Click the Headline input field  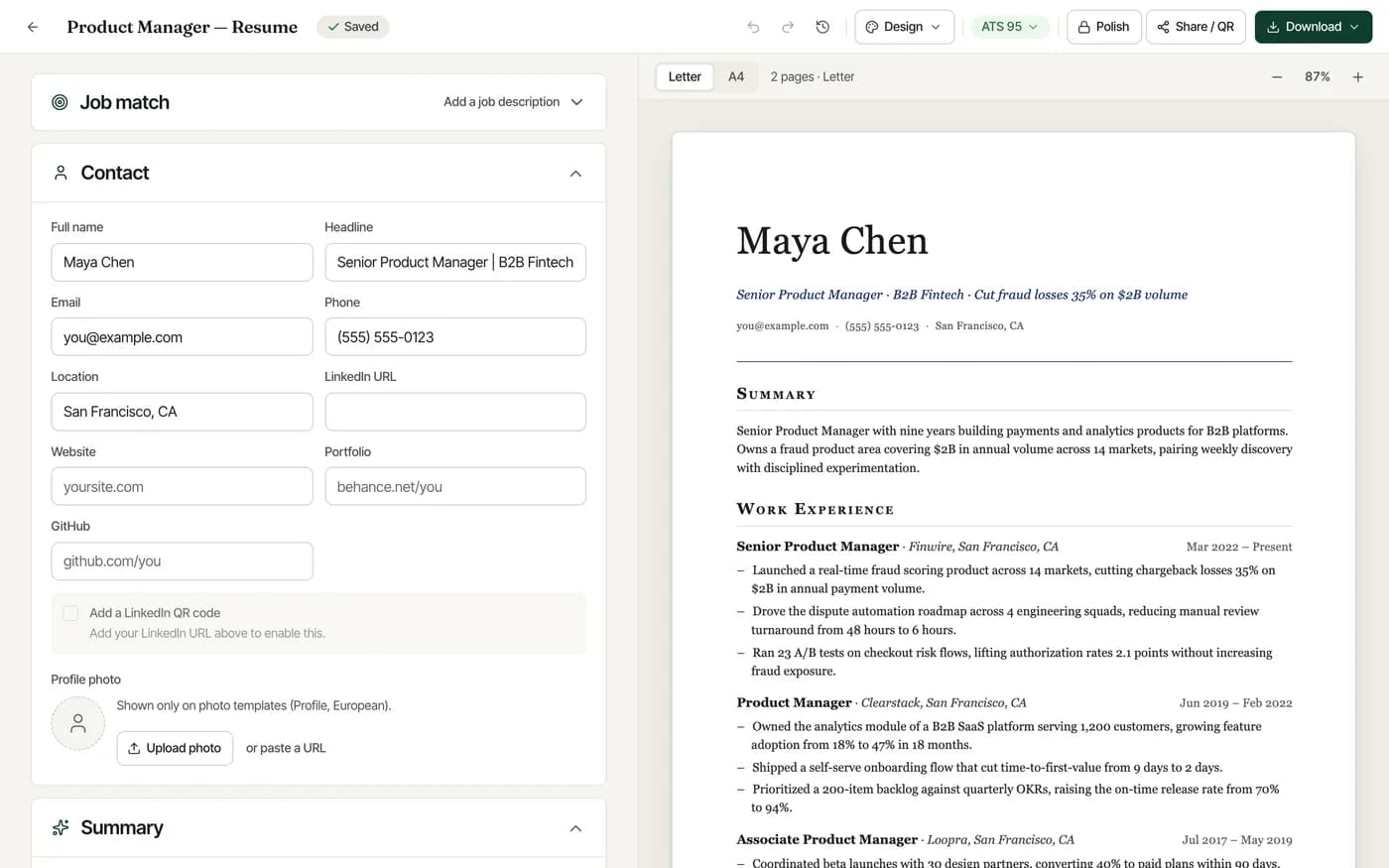pos(455,262)
